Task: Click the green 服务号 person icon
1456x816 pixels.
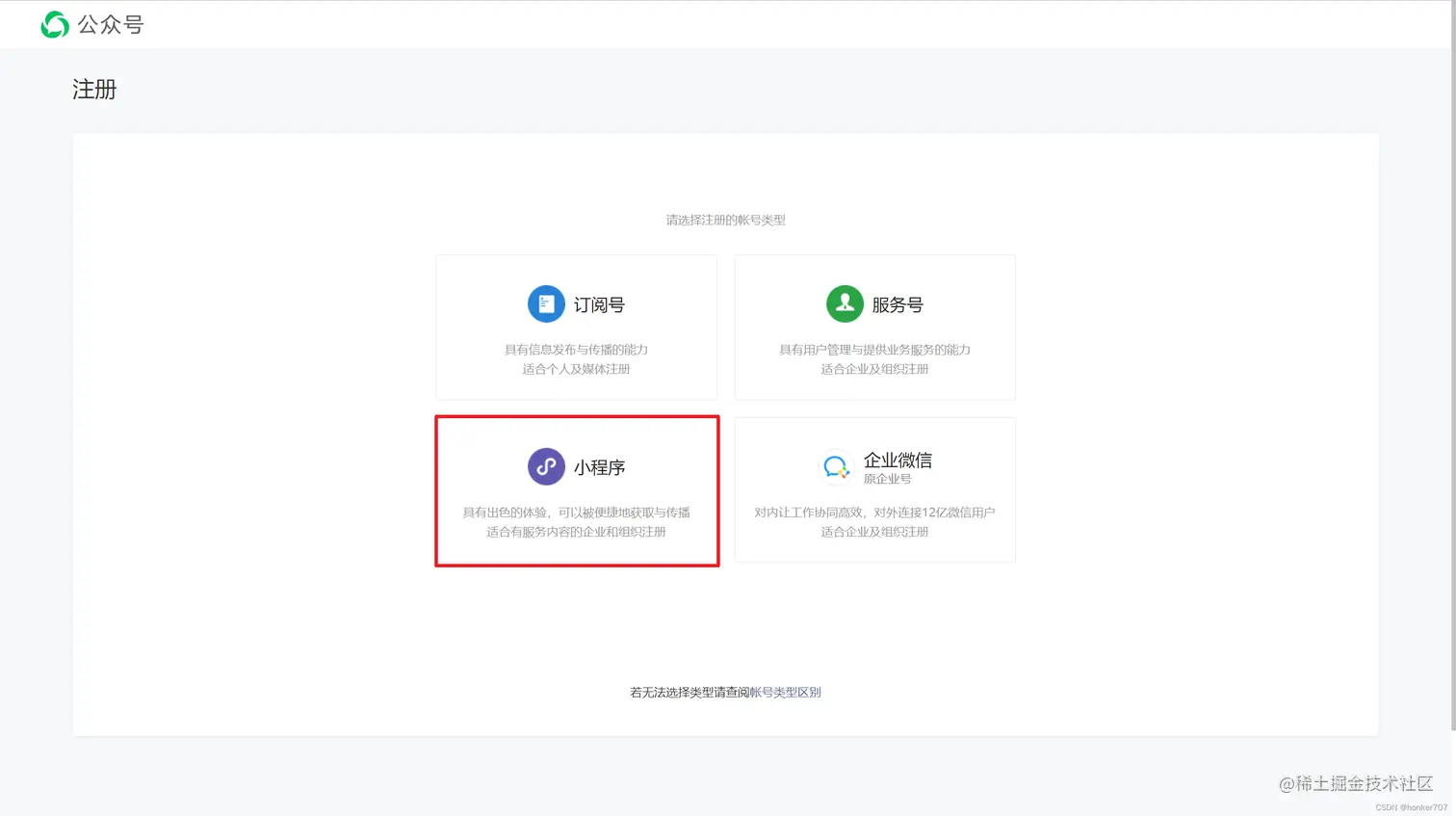Action: click(845, 304)
